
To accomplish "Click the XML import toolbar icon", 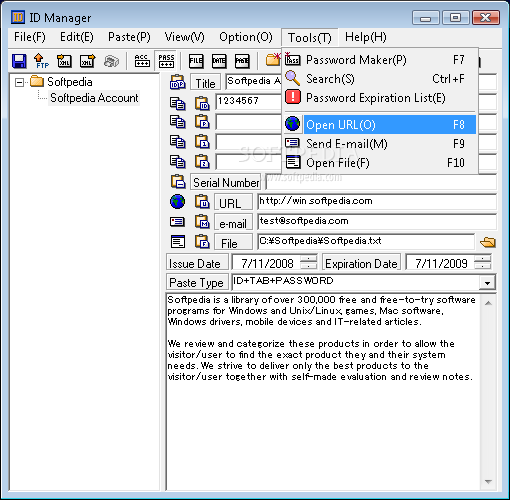I will pos(64,61).
